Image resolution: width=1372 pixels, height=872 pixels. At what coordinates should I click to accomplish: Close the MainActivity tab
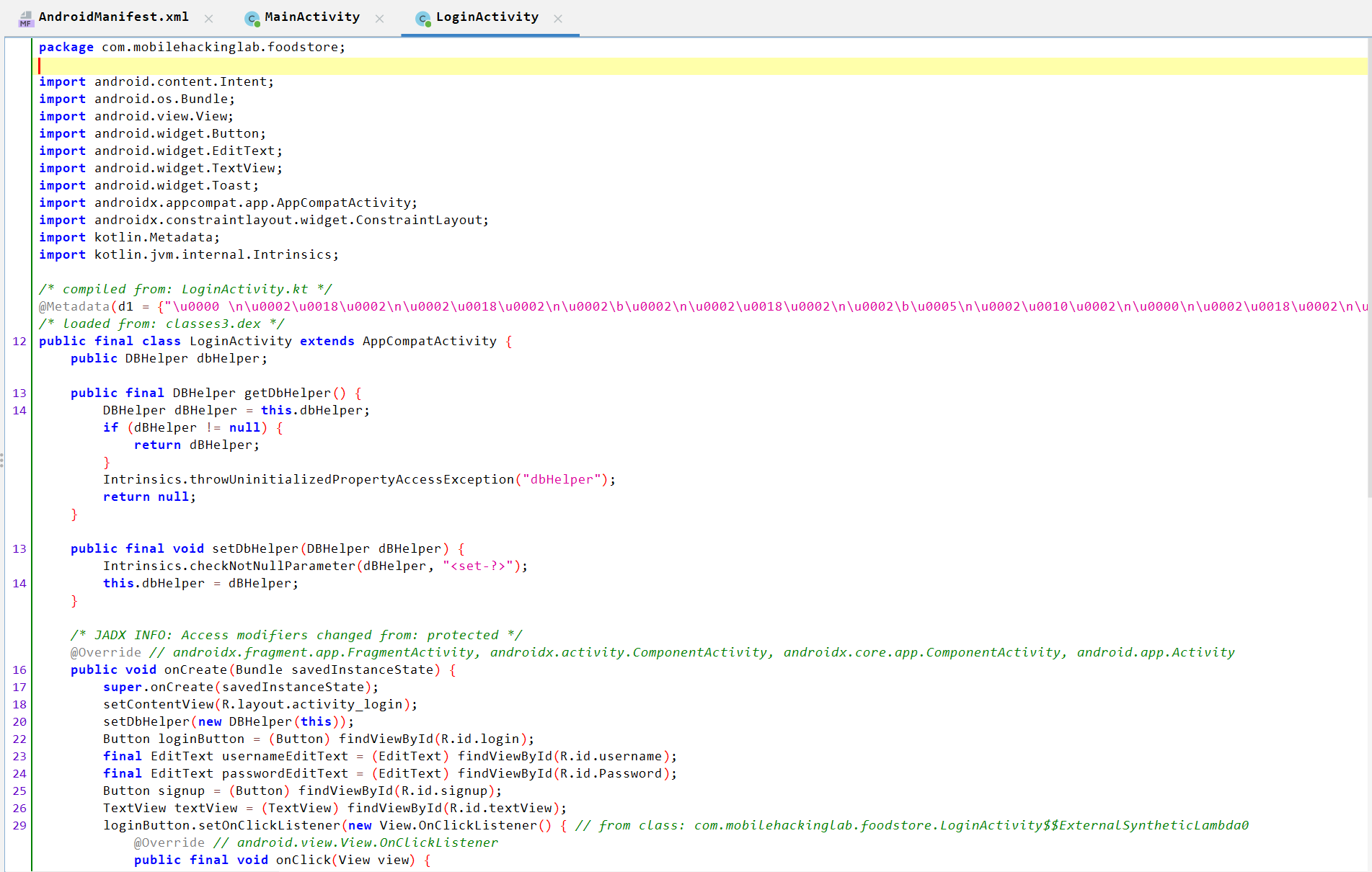379,19
